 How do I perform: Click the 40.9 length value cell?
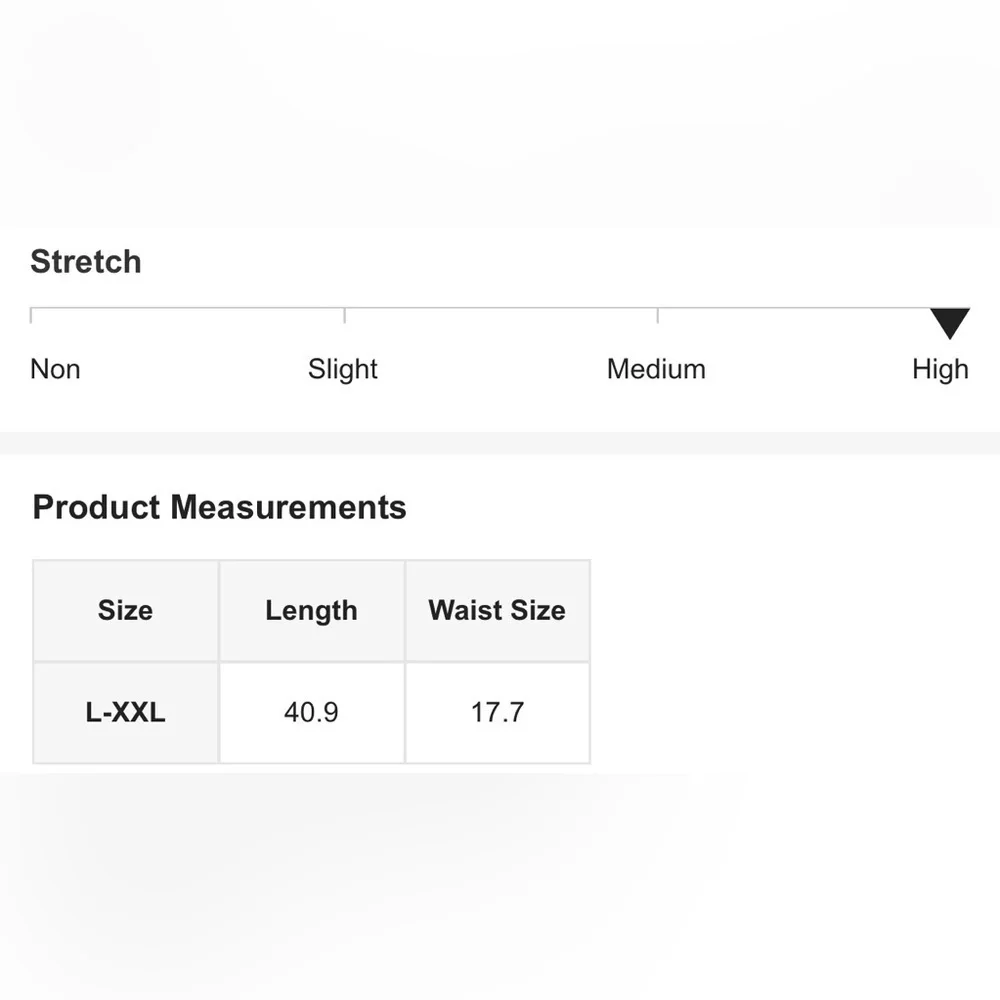click(311, 712)
